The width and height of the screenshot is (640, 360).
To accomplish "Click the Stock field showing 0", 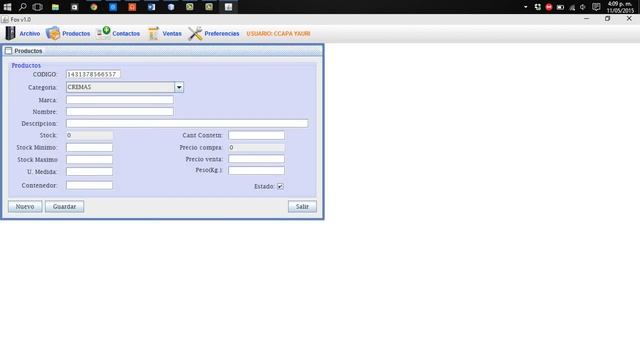I will pyautogui.click(x=89, y=135).
